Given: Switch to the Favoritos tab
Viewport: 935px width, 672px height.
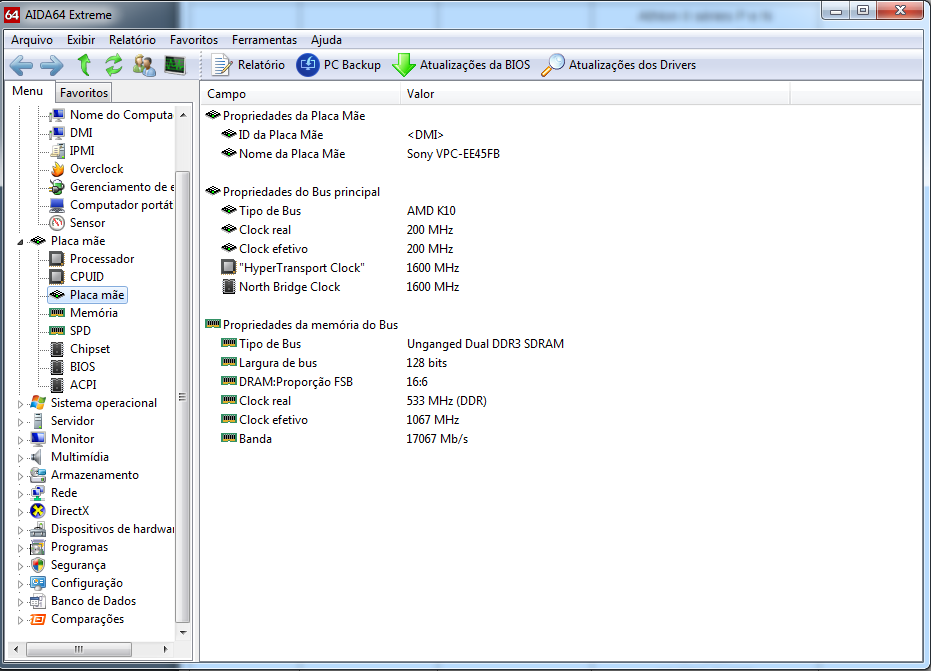Looking at the screenshot, I should pyautogui.click(x=83, y=93).
